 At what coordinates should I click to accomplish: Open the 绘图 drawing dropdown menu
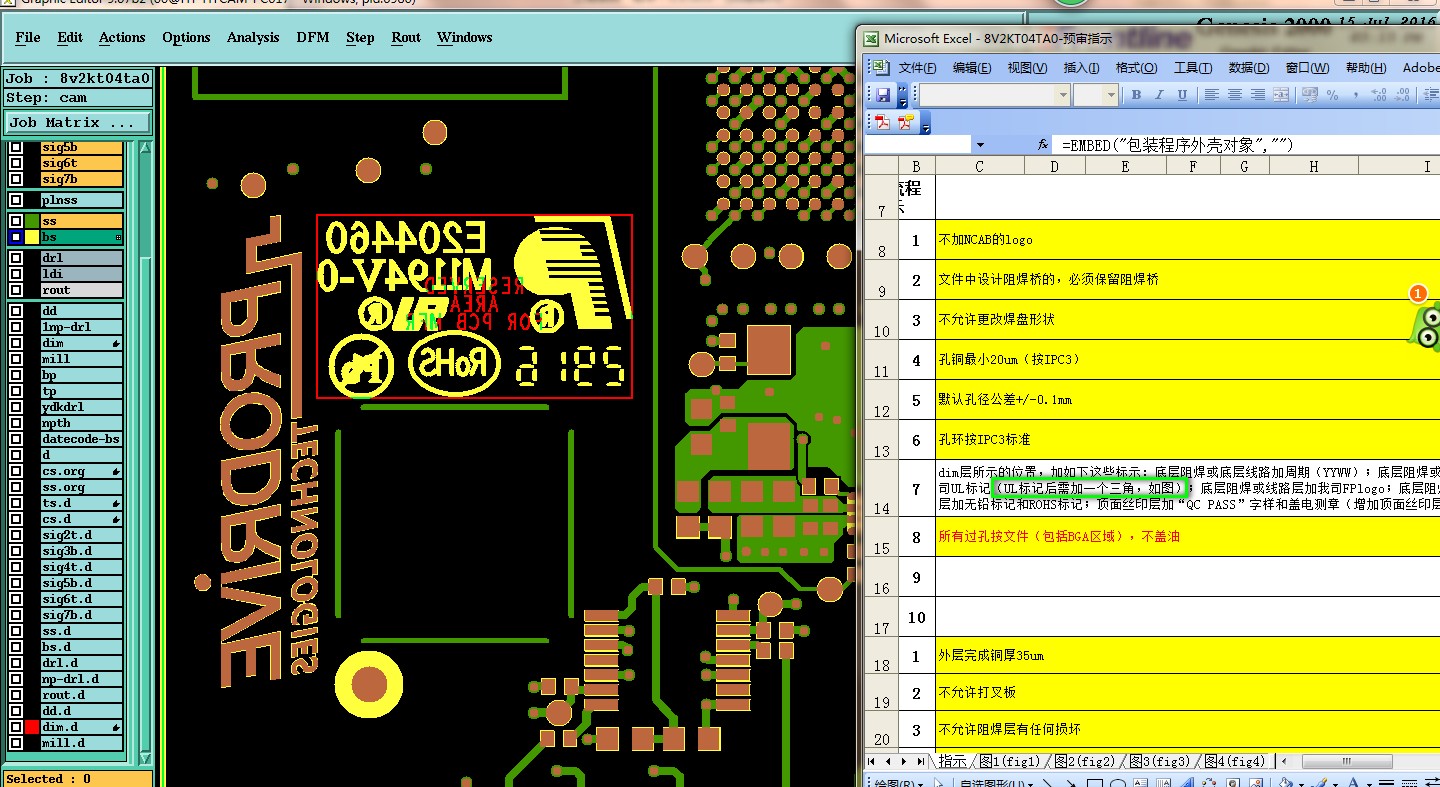click(897, 783)
